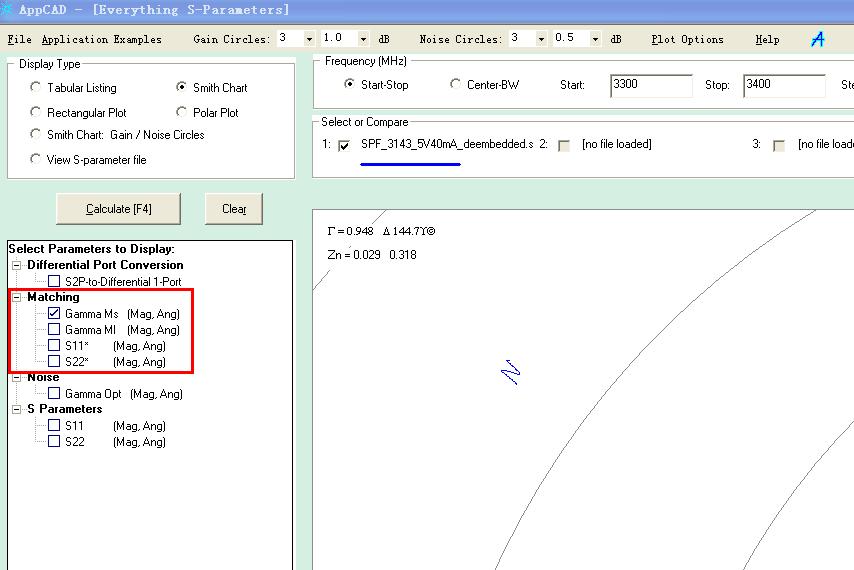Toggle file 3 compare checkbox
This screenshot has height=570, width=854.
pos(779,145)
